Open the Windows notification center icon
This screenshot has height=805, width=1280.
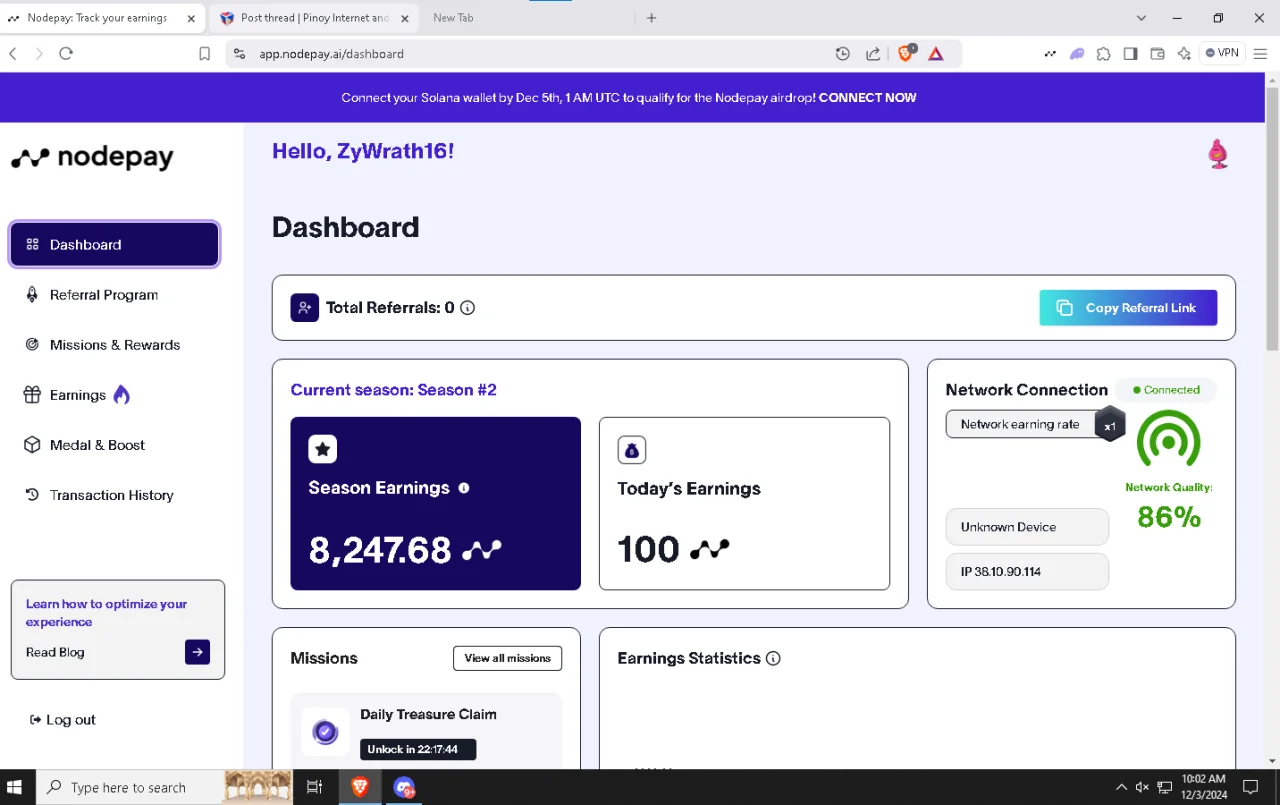[1250, 787]
